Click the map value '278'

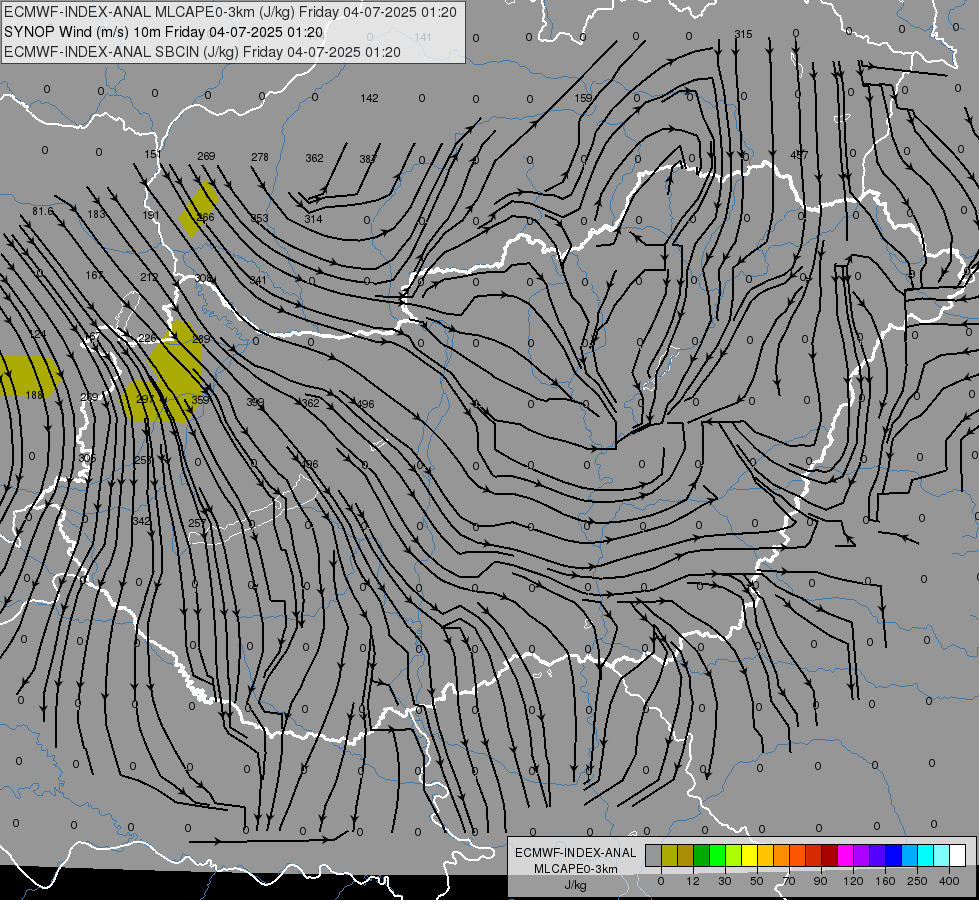pyautogui.click(x=260, y=157)
